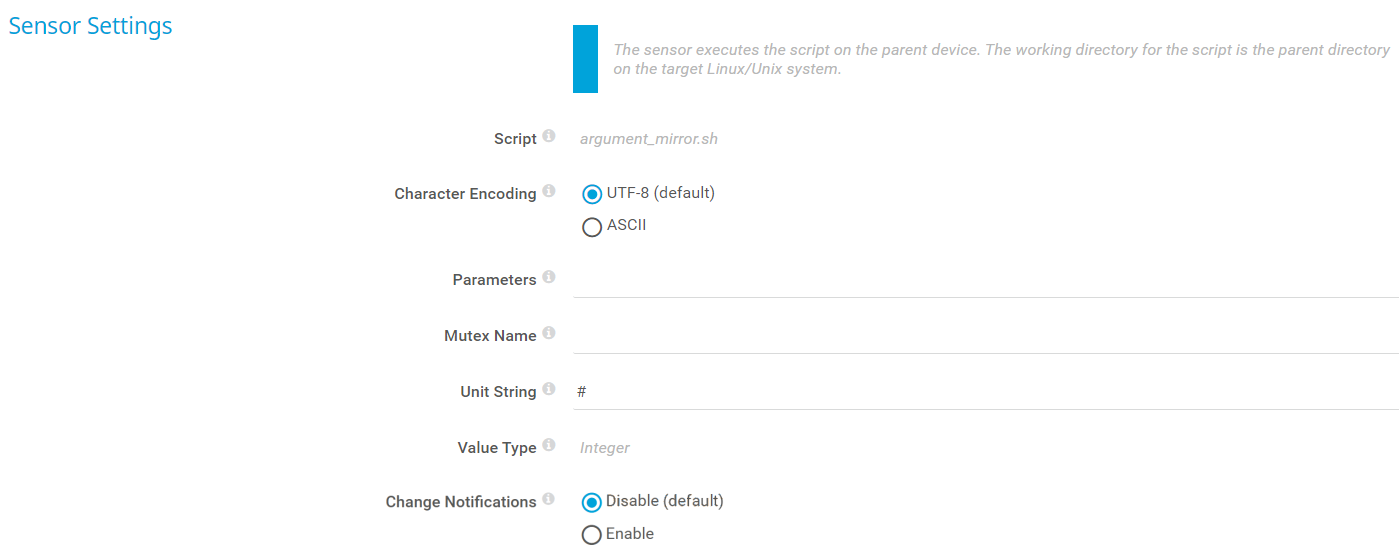
Task: Click into the Mutex Name field
Action: point(985,336)
